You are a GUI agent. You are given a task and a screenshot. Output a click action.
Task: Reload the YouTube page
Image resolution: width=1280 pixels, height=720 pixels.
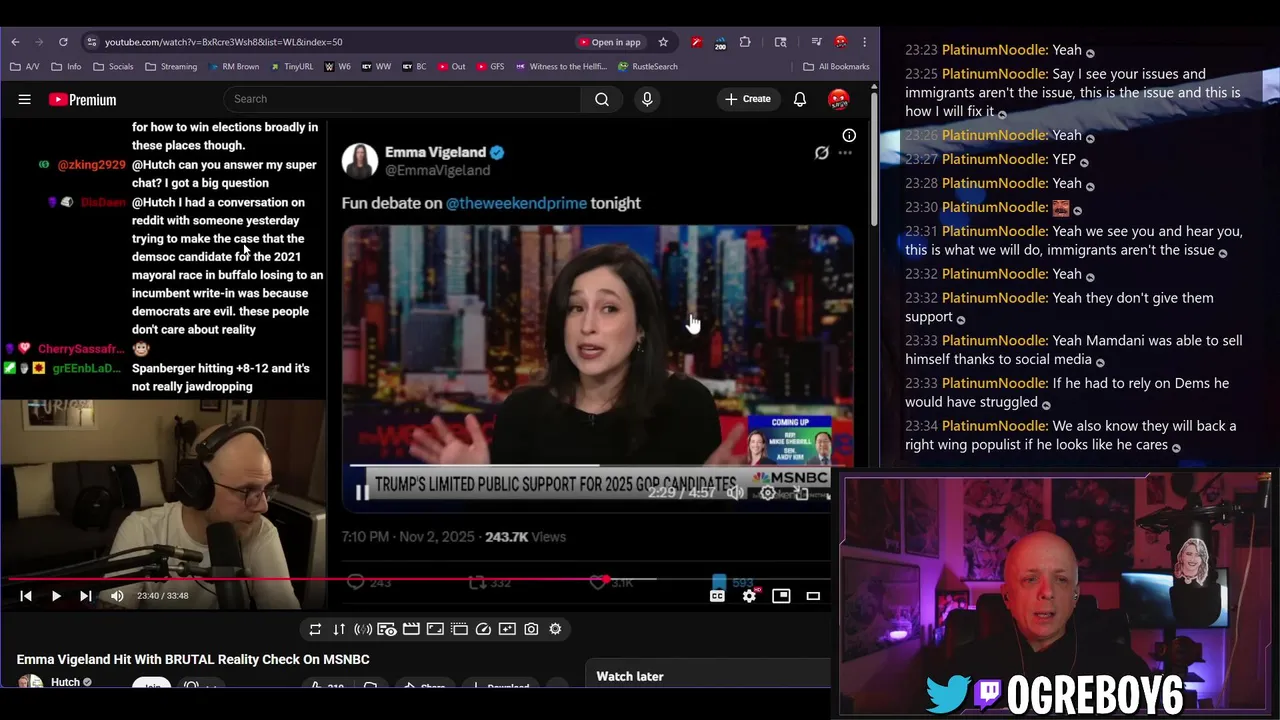coord(63,42)
